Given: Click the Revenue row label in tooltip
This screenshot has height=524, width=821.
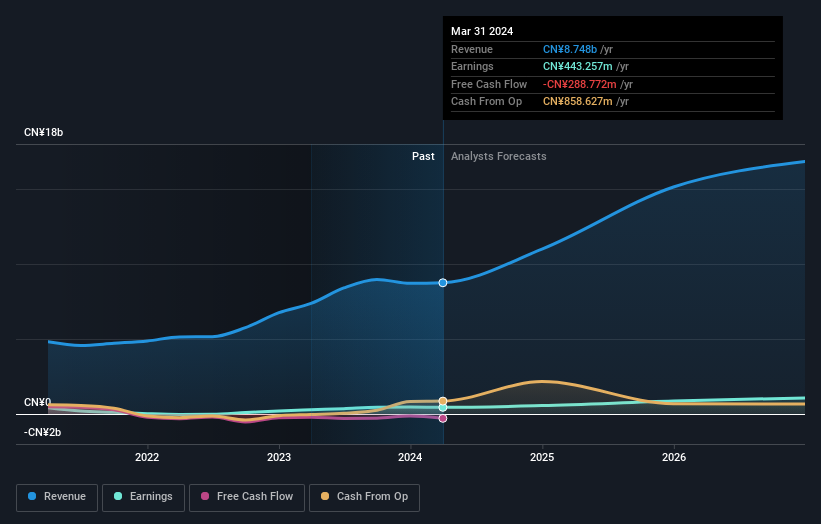Looking at the screenshot, I should [x=472, y=49].
